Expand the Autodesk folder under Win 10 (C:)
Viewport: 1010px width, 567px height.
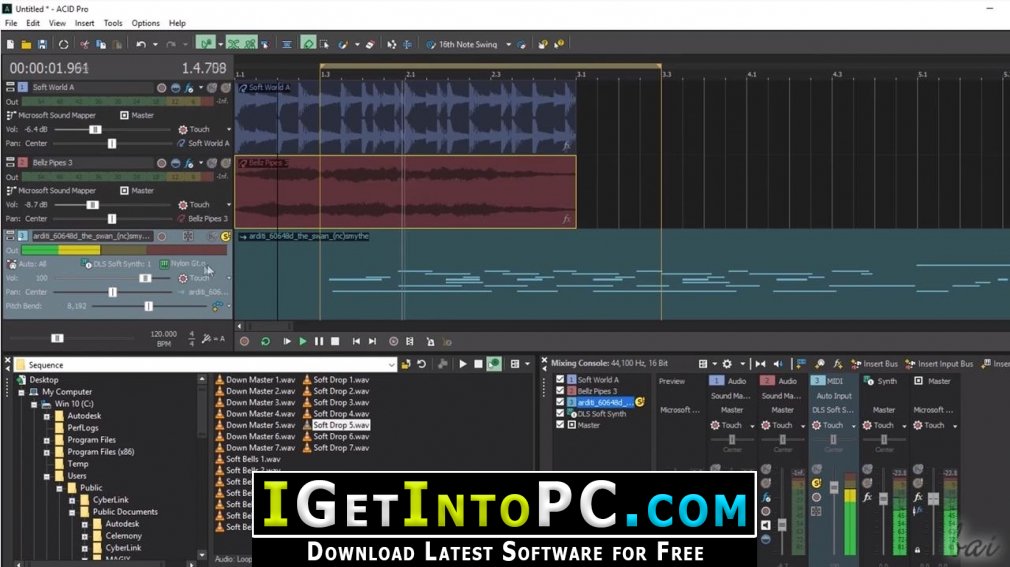coord(46,416)
